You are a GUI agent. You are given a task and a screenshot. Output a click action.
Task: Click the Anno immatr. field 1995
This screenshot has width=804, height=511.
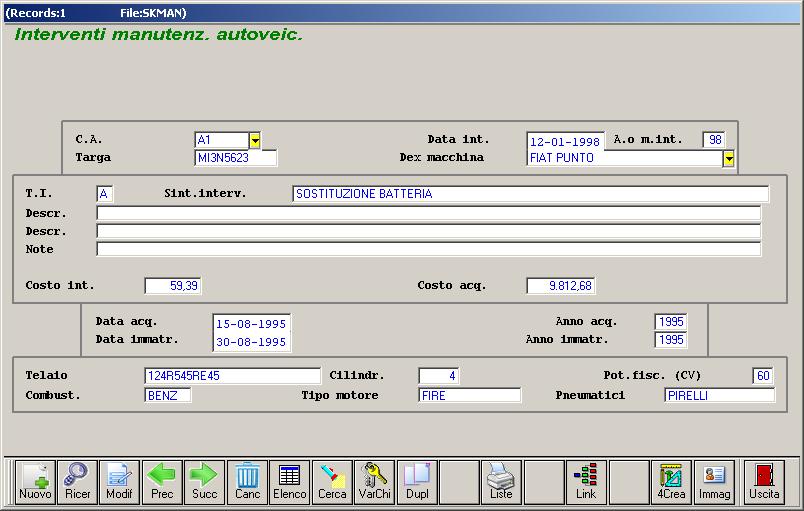pos(671,339)
